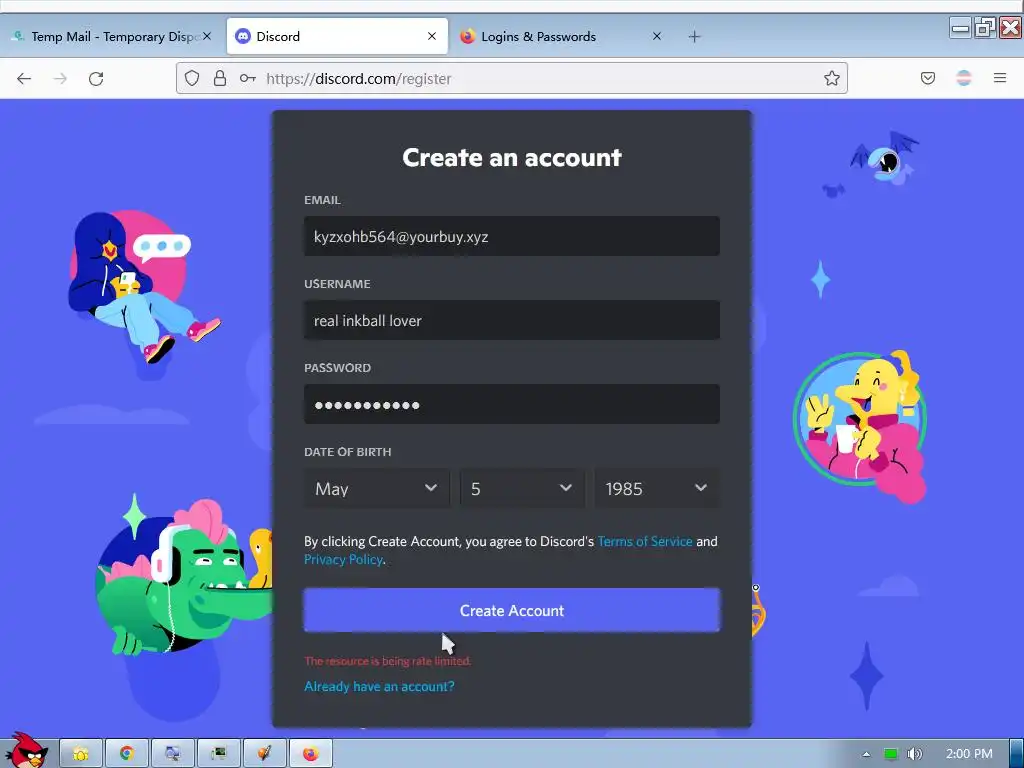Close the Logins & Passwords tab
Image resolution: width=1024 pixels, height=768 pixels.
click(x=657, y=37)
